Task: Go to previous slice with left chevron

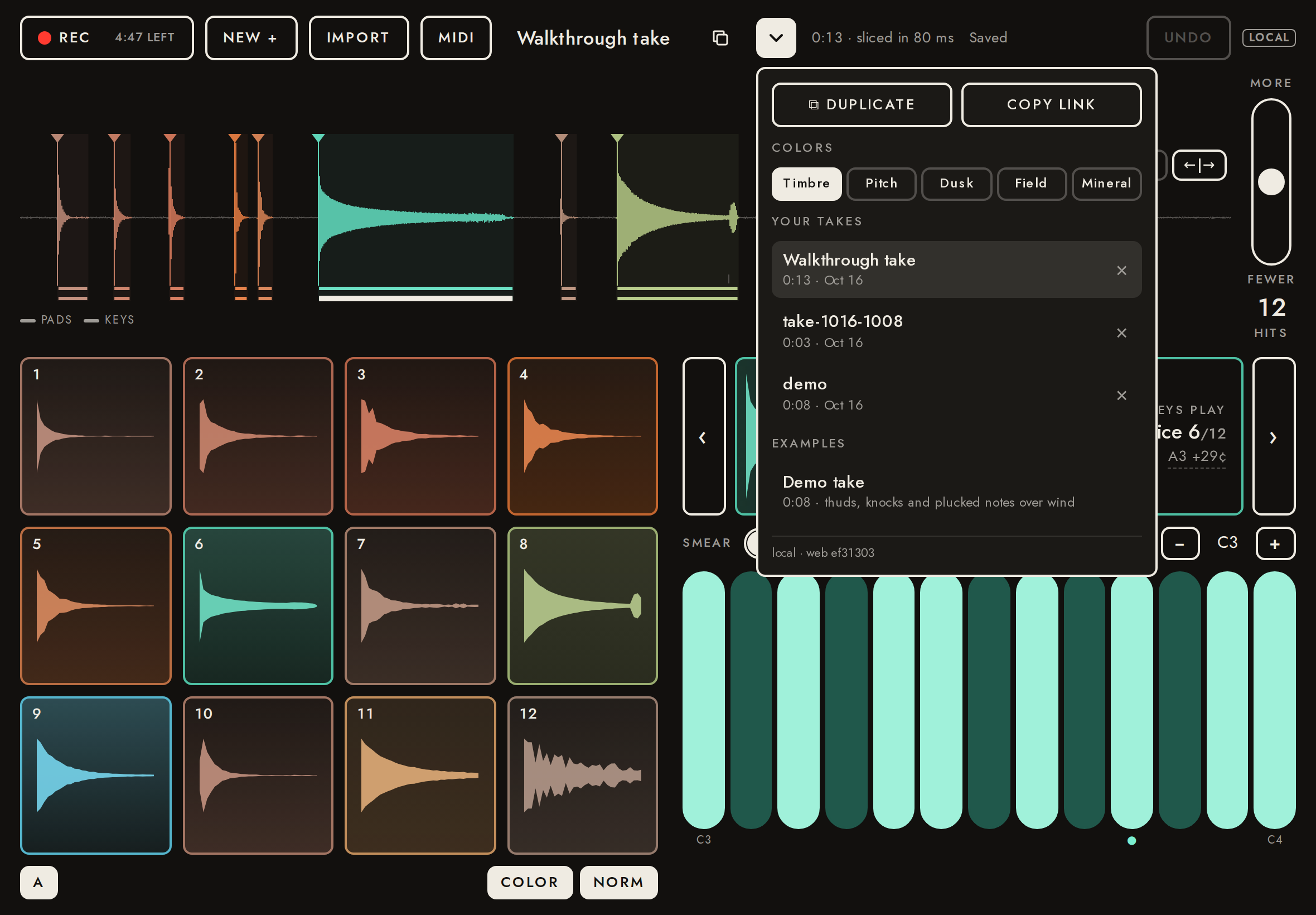Action: [704, 436]
